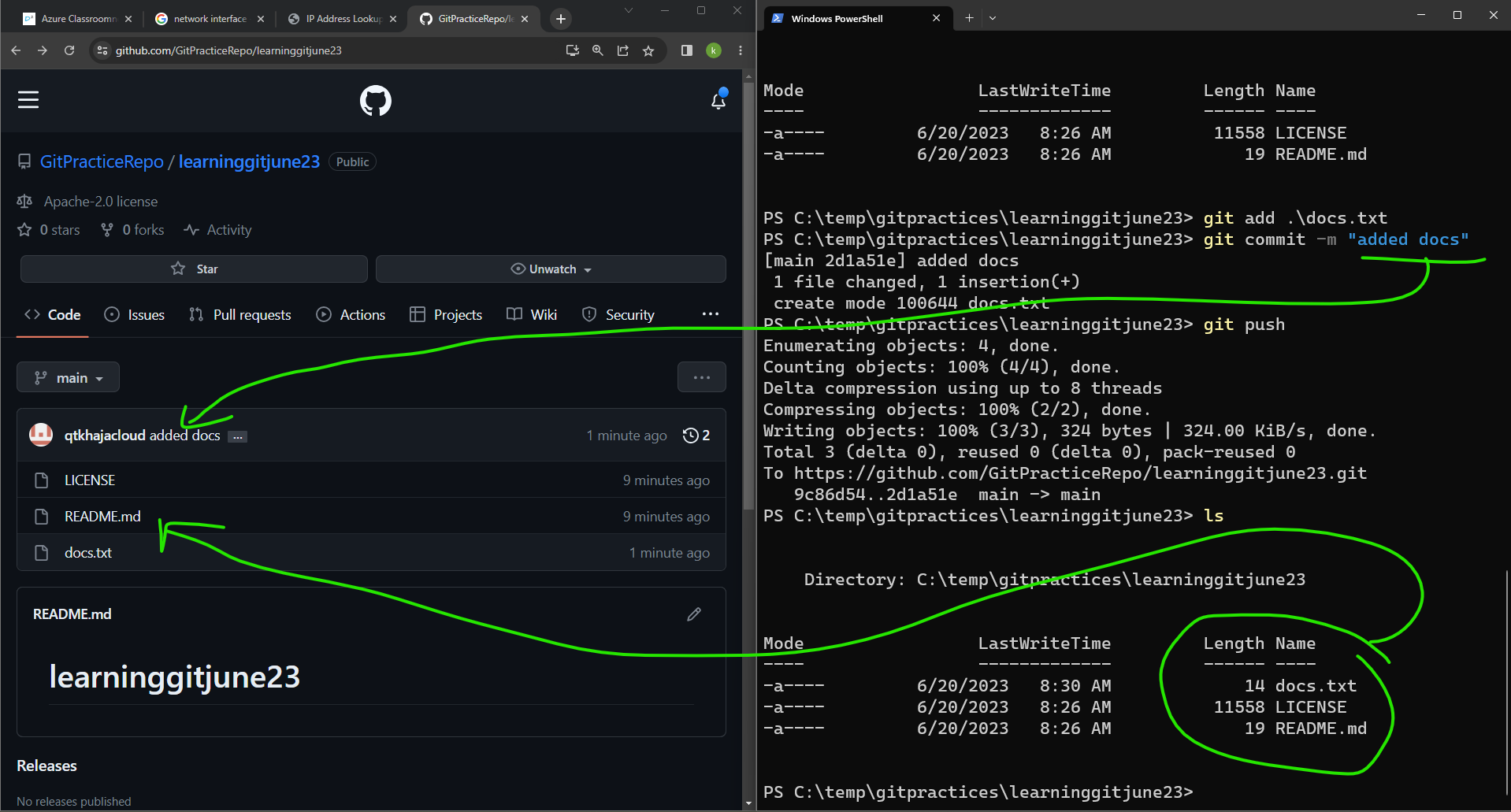Switch to network interface Chrome tab
1511x812 pixels.
coord(210,19)
